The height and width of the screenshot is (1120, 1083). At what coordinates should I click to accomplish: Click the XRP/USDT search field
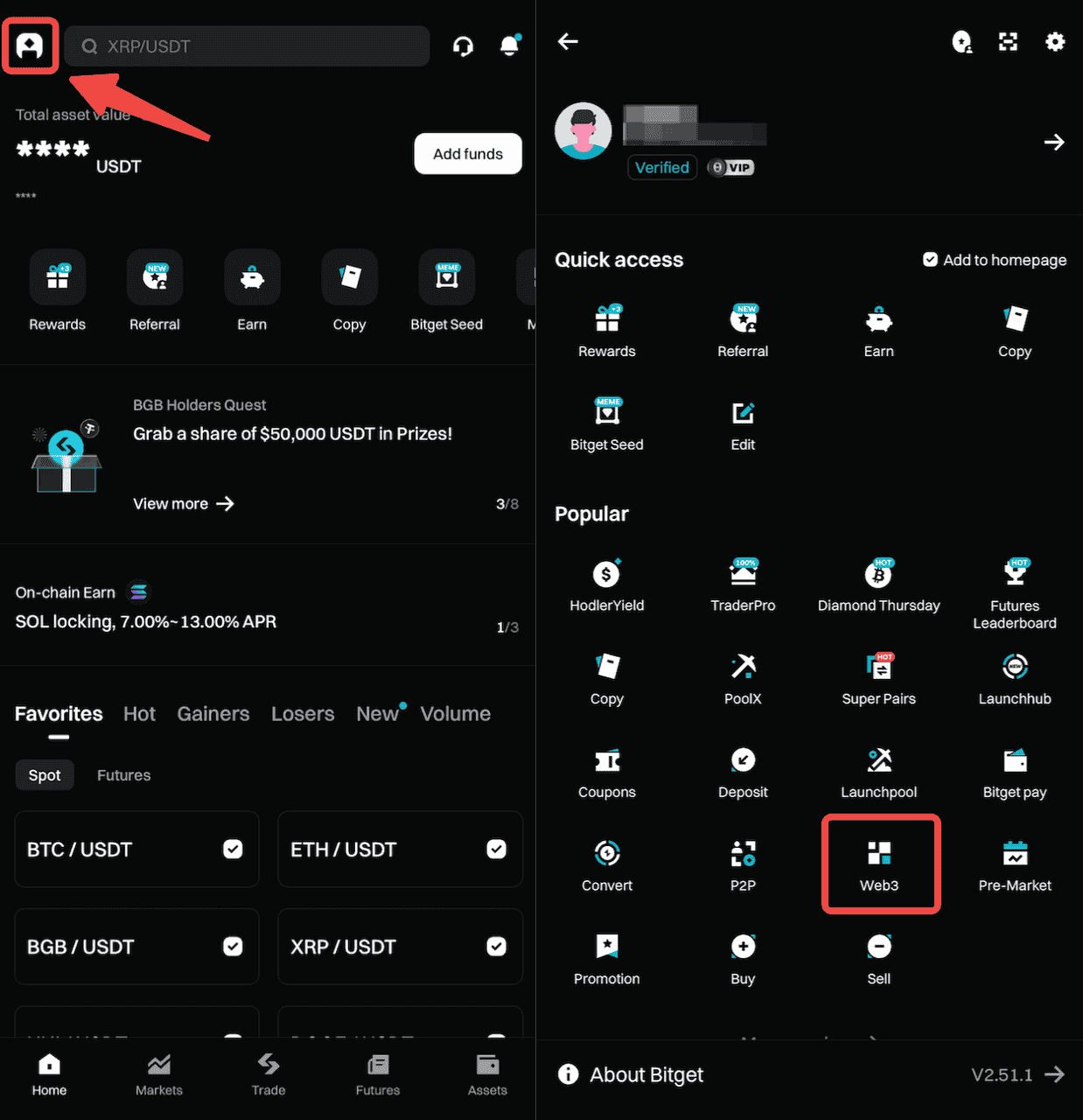click(247, 46)
